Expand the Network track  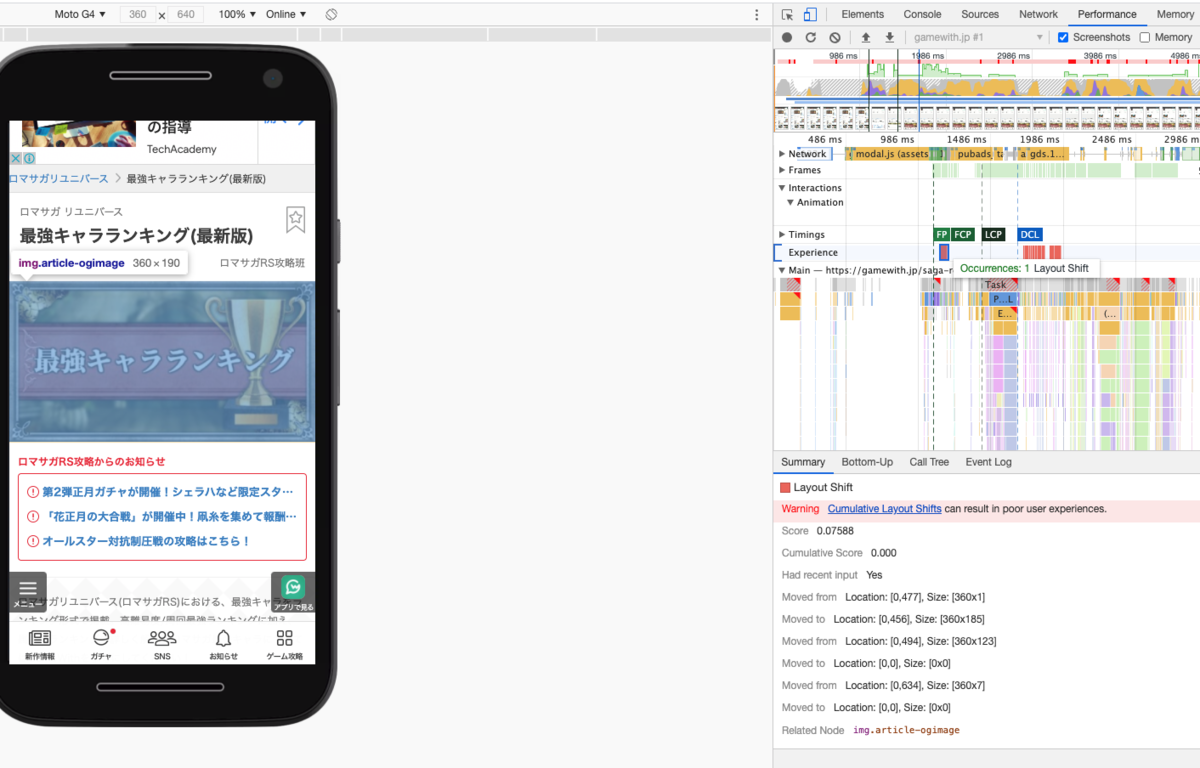point(782,154)
